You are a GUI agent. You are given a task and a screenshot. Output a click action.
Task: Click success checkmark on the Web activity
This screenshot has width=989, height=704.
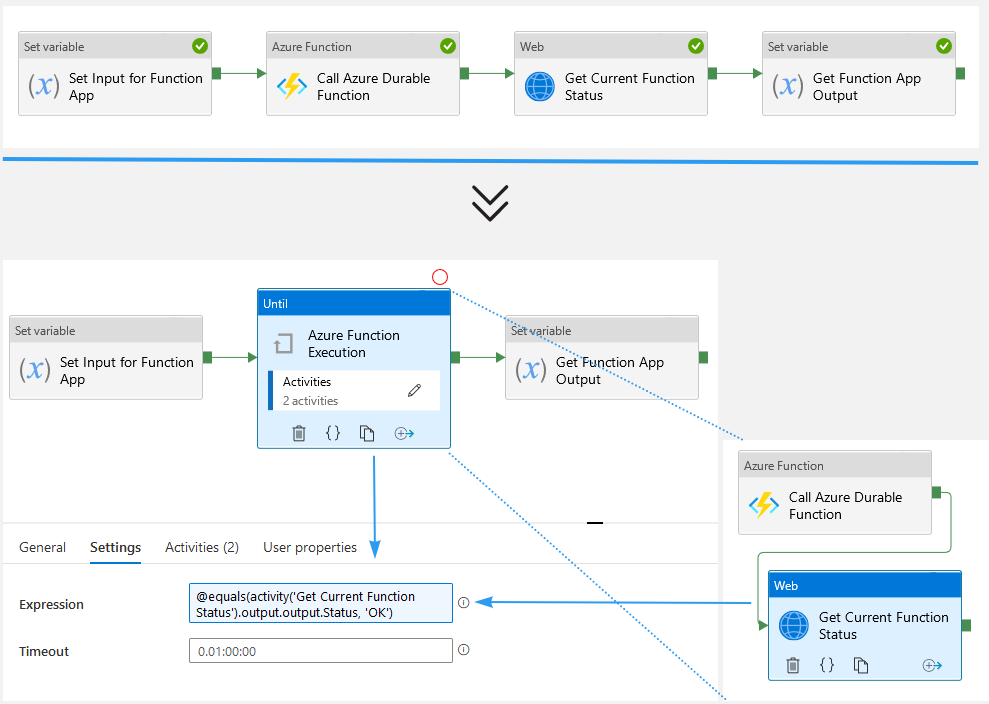[x=696, y=46]
